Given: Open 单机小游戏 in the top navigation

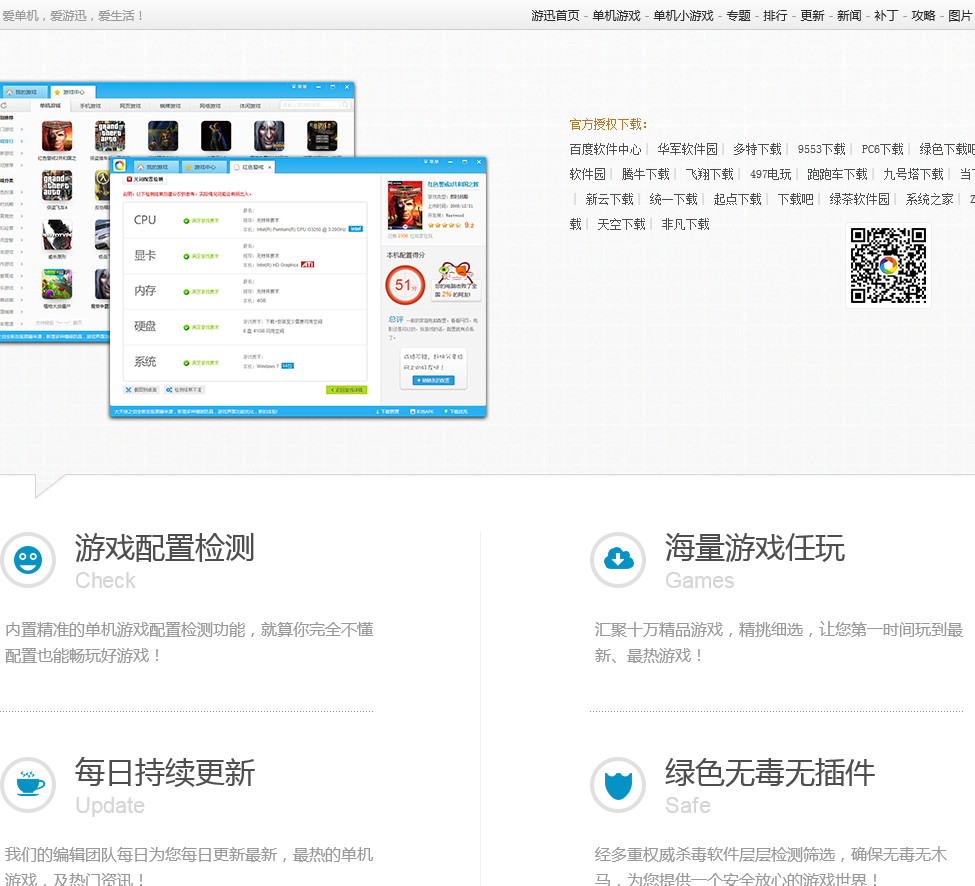Looking at the screenshot, I should pyautogui.click(x=683, y=16).
